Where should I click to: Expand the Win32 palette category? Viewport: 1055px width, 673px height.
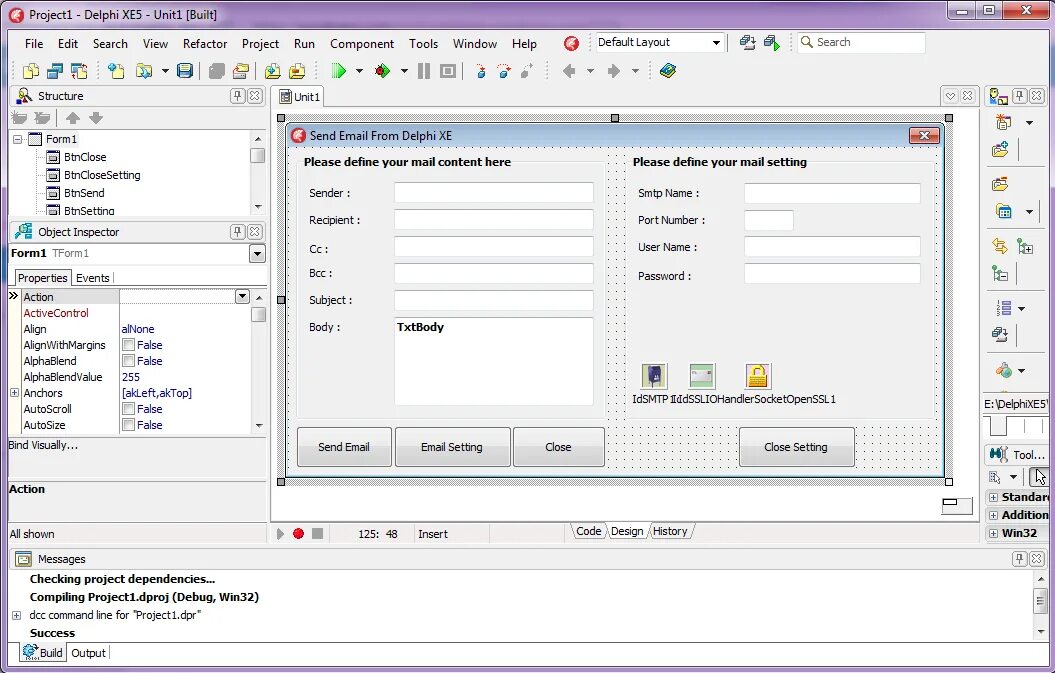pos(993,533)
